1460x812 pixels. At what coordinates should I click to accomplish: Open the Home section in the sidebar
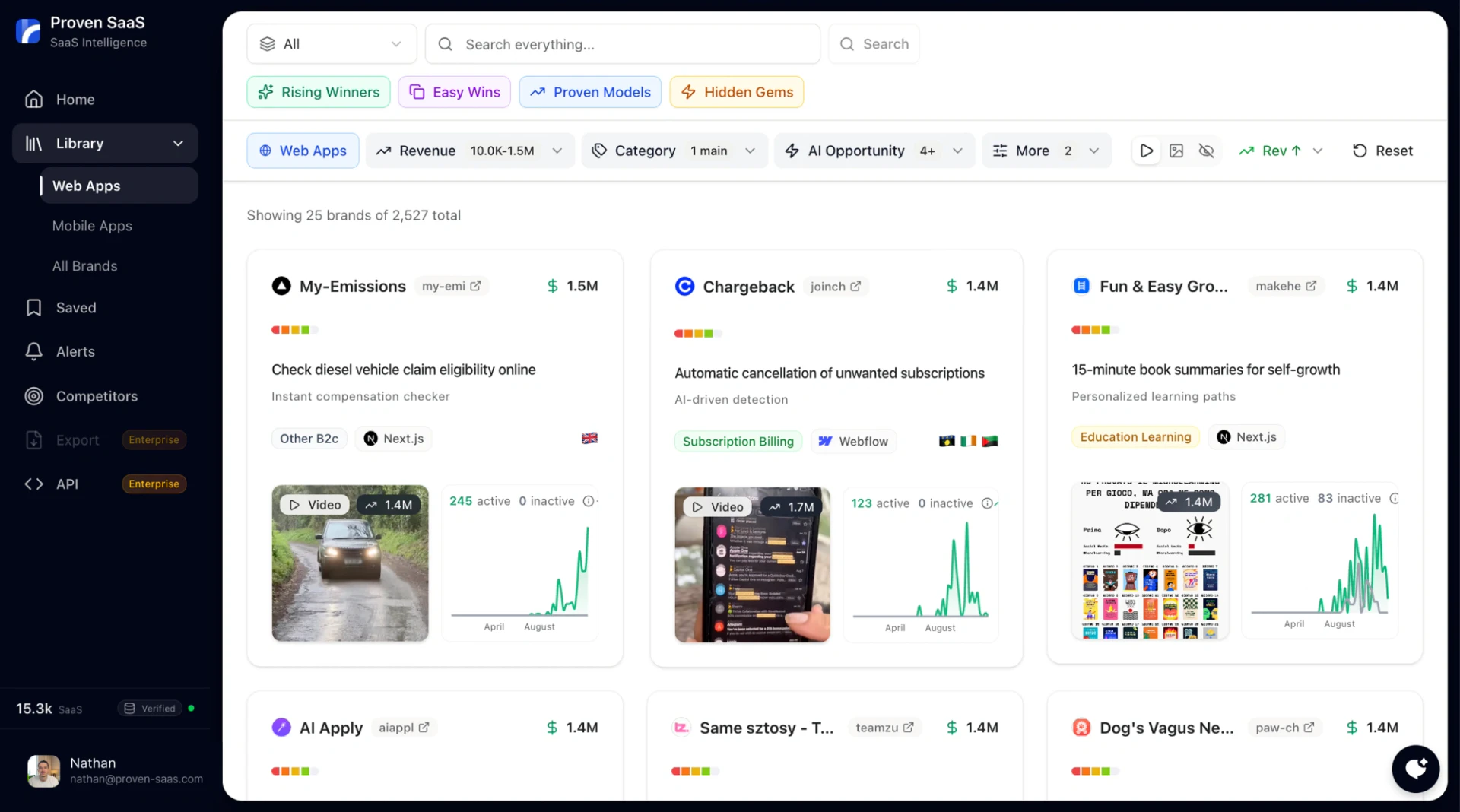75,99
